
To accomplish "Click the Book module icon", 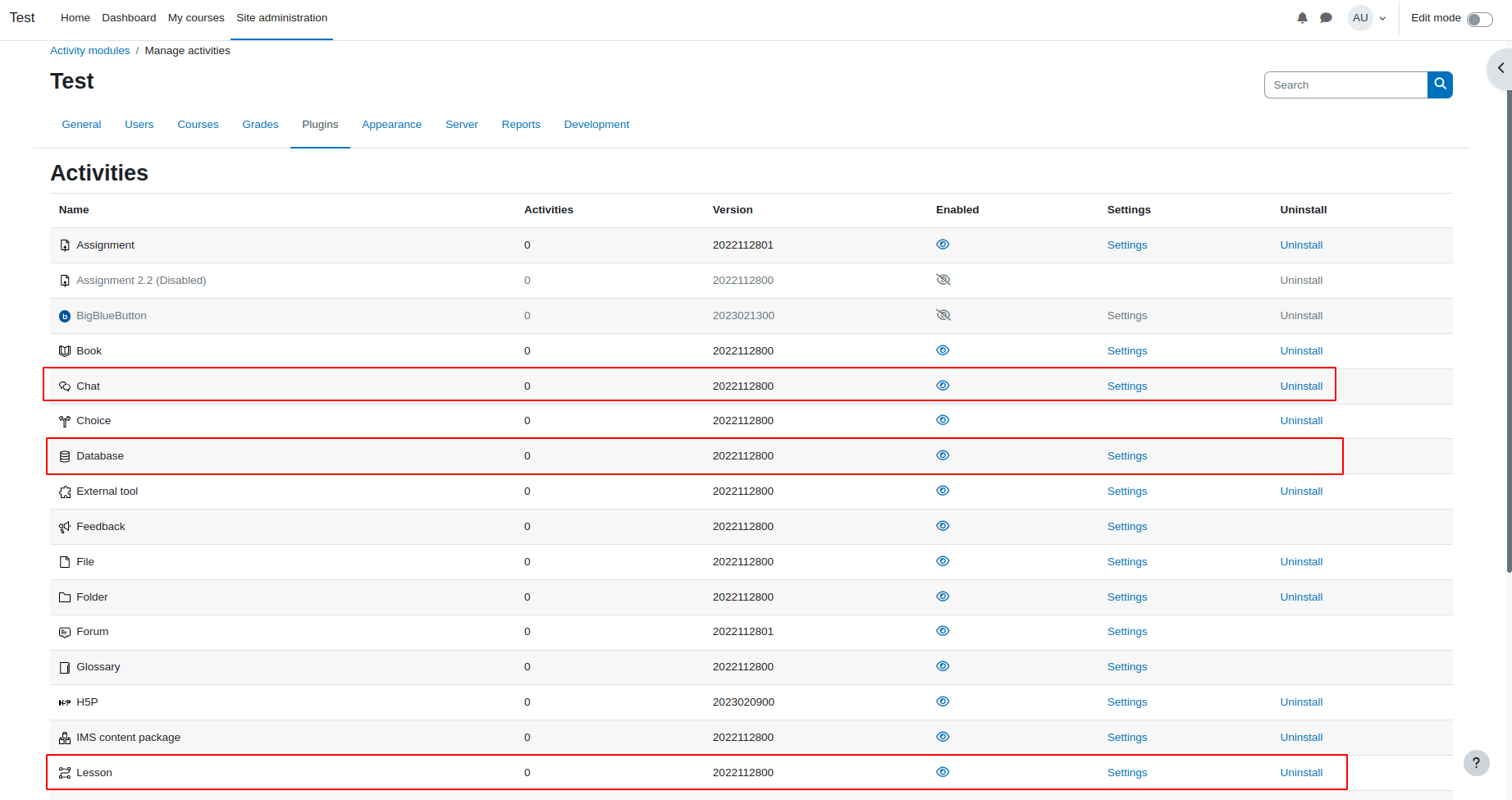I will [x=65, y=351].
